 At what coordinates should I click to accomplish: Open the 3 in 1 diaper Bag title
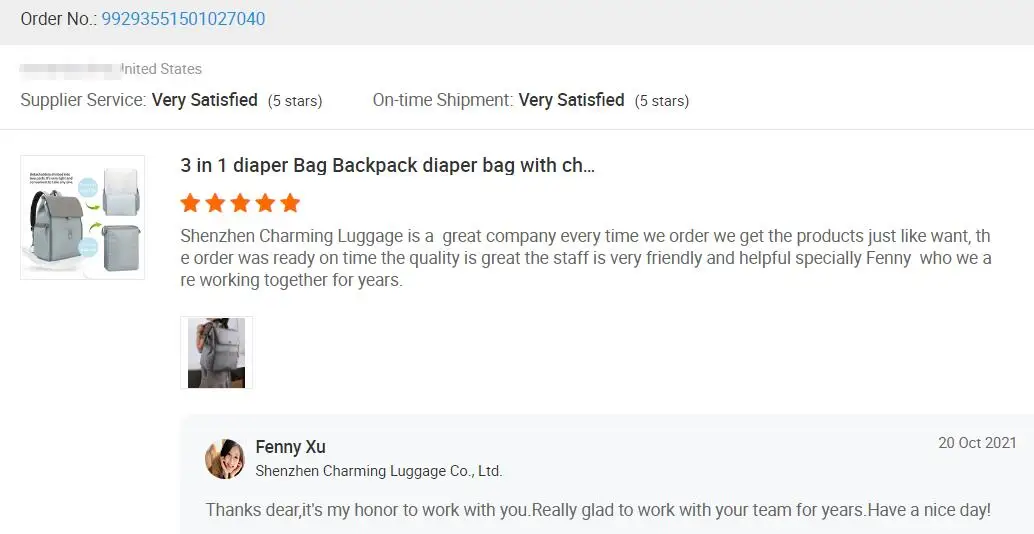tap(388, 166)
